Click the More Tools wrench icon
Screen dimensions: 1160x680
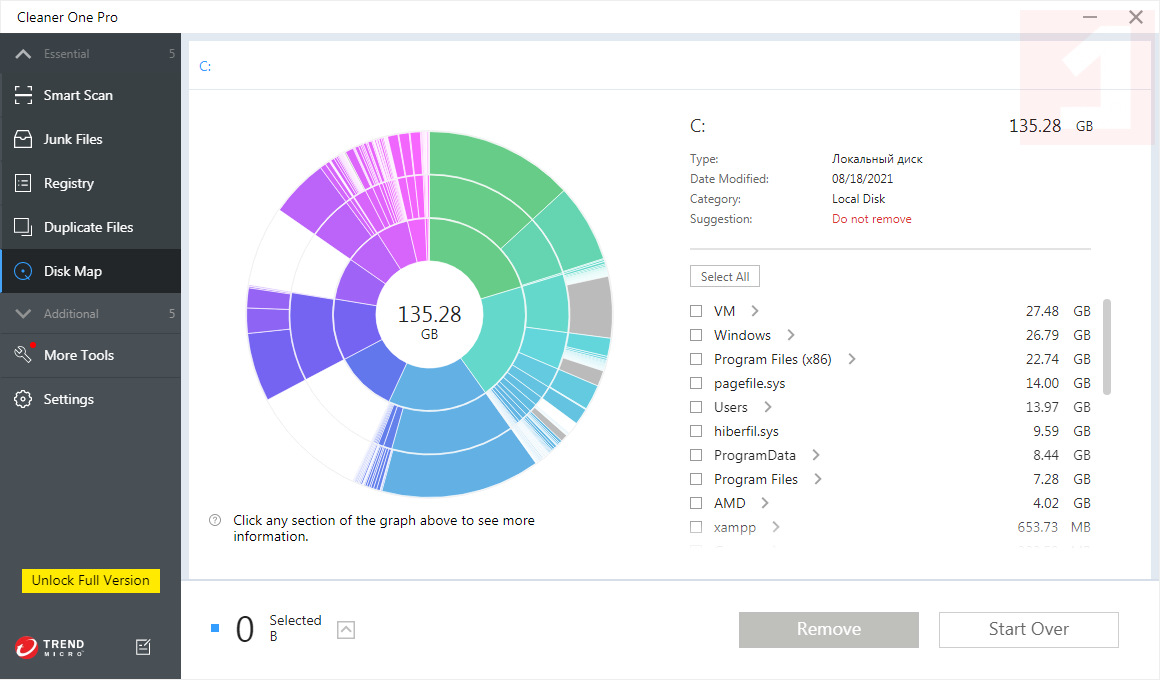(23, 354)
